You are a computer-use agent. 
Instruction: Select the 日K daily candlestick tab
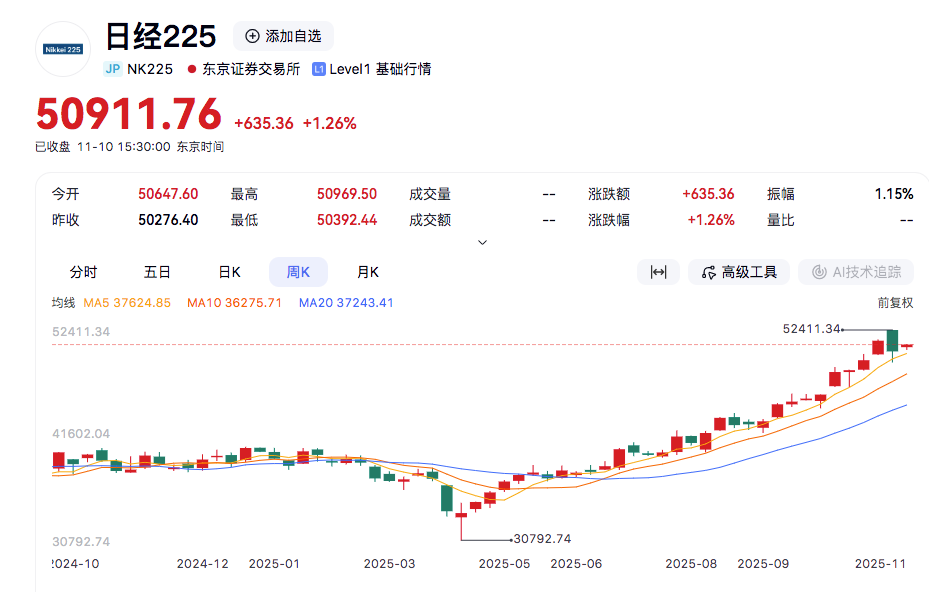[x=230, y=272]
